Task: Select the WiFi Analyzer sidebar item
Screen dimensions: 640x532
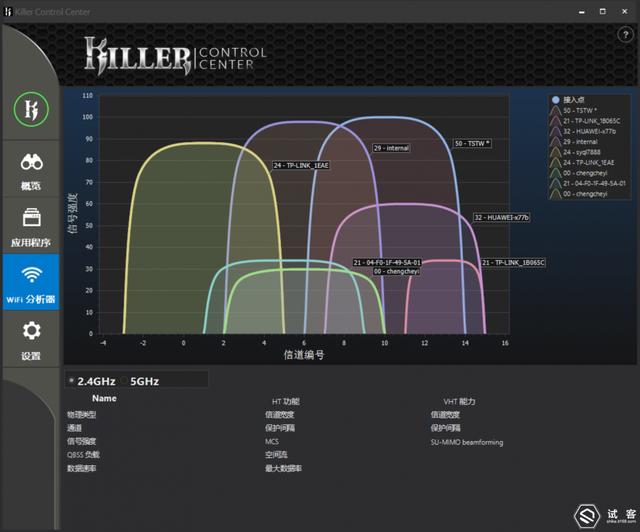Action: pos(31,282)
